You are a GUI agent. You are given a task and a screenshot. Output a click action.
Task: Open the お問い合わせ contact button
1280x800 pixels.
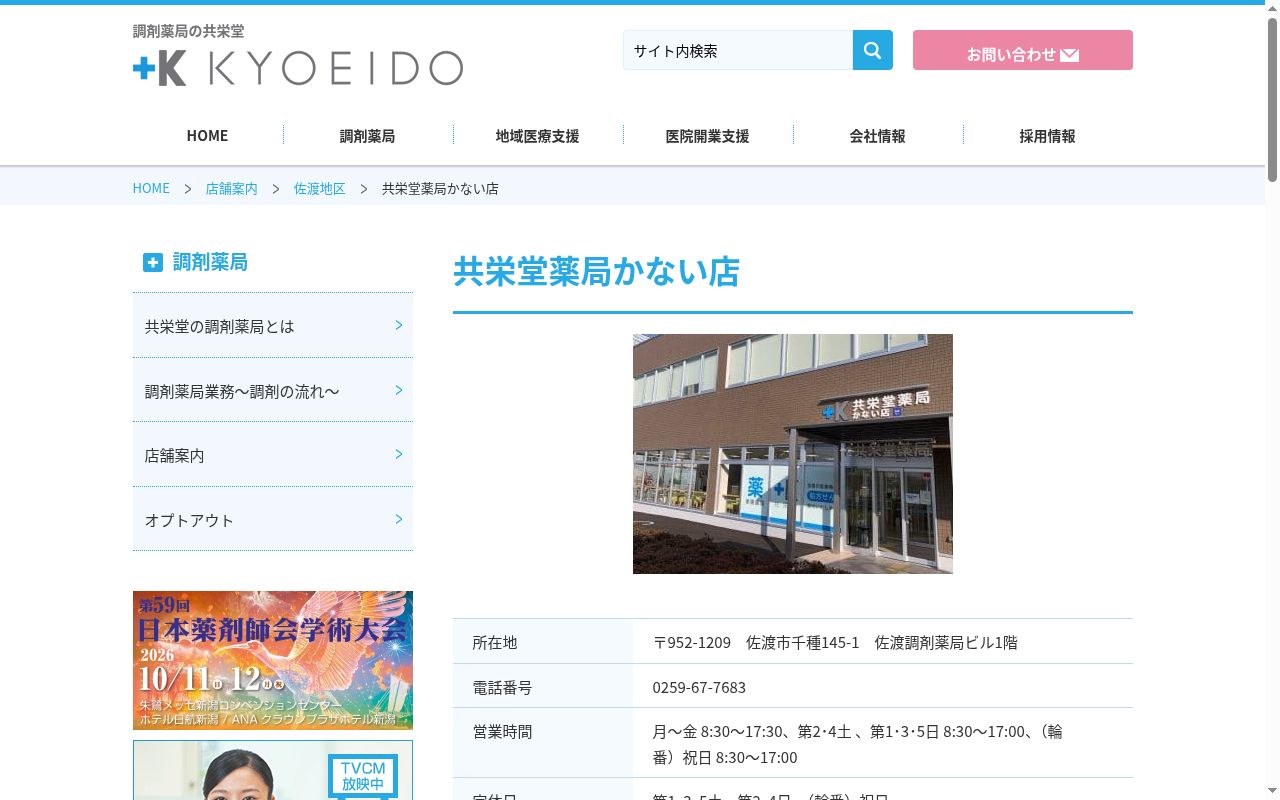(1022, 50)
